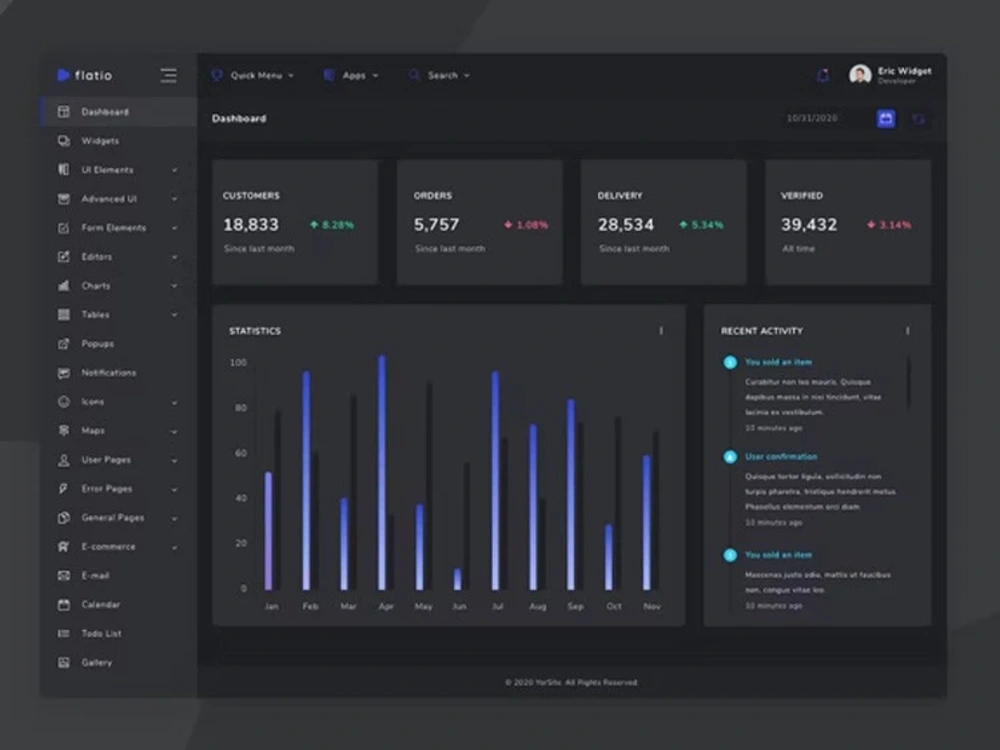1000x750 pixels.
Task: Click the Notifications bell icon in the sidebar
Action: pos(63,373)
